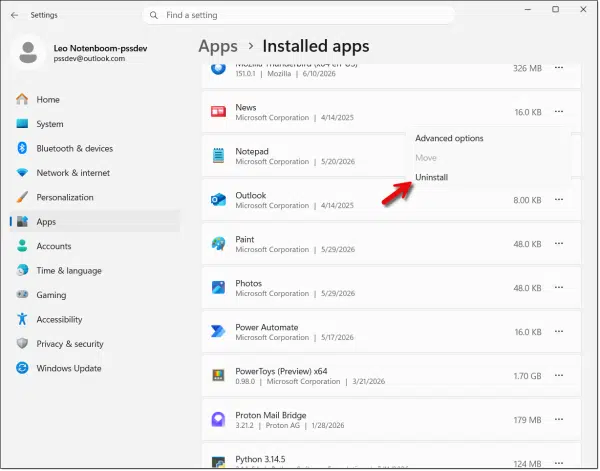Click the Accessibility figure icon
Viewport: 600px width, 471px height.
tap(22, 319)
